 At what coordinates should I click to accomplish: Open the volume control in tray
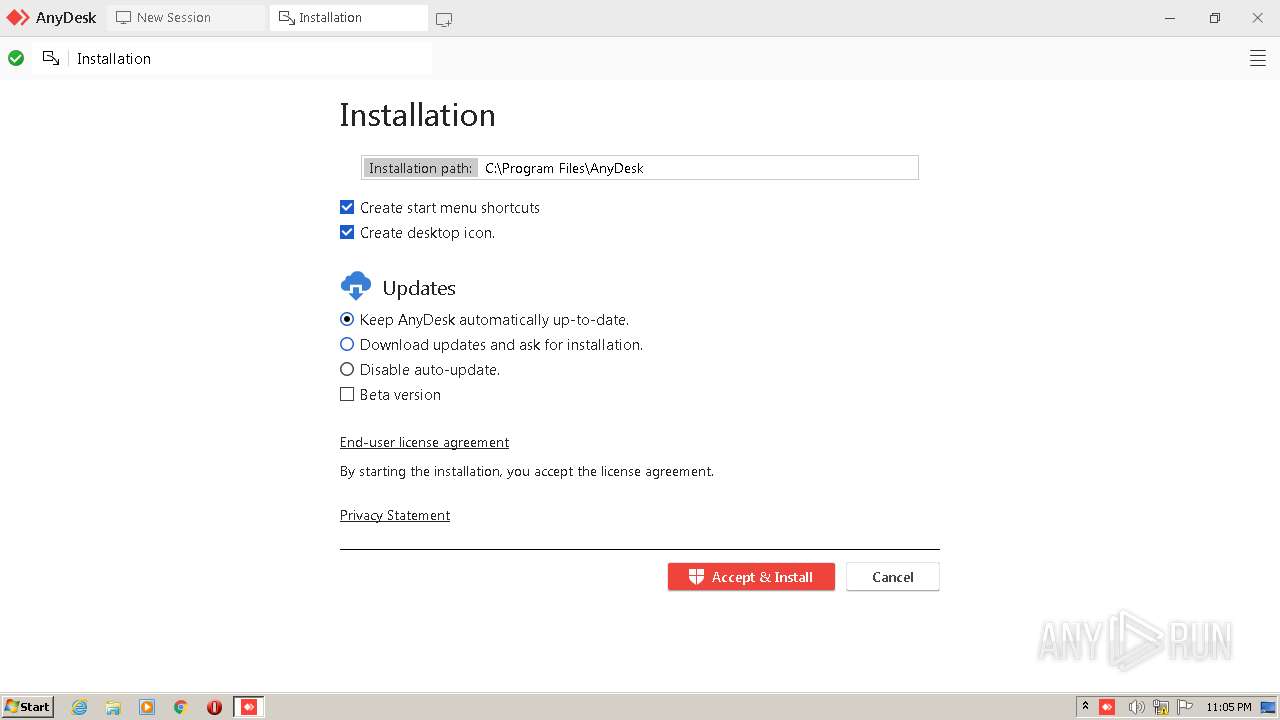coord(1136,707)
